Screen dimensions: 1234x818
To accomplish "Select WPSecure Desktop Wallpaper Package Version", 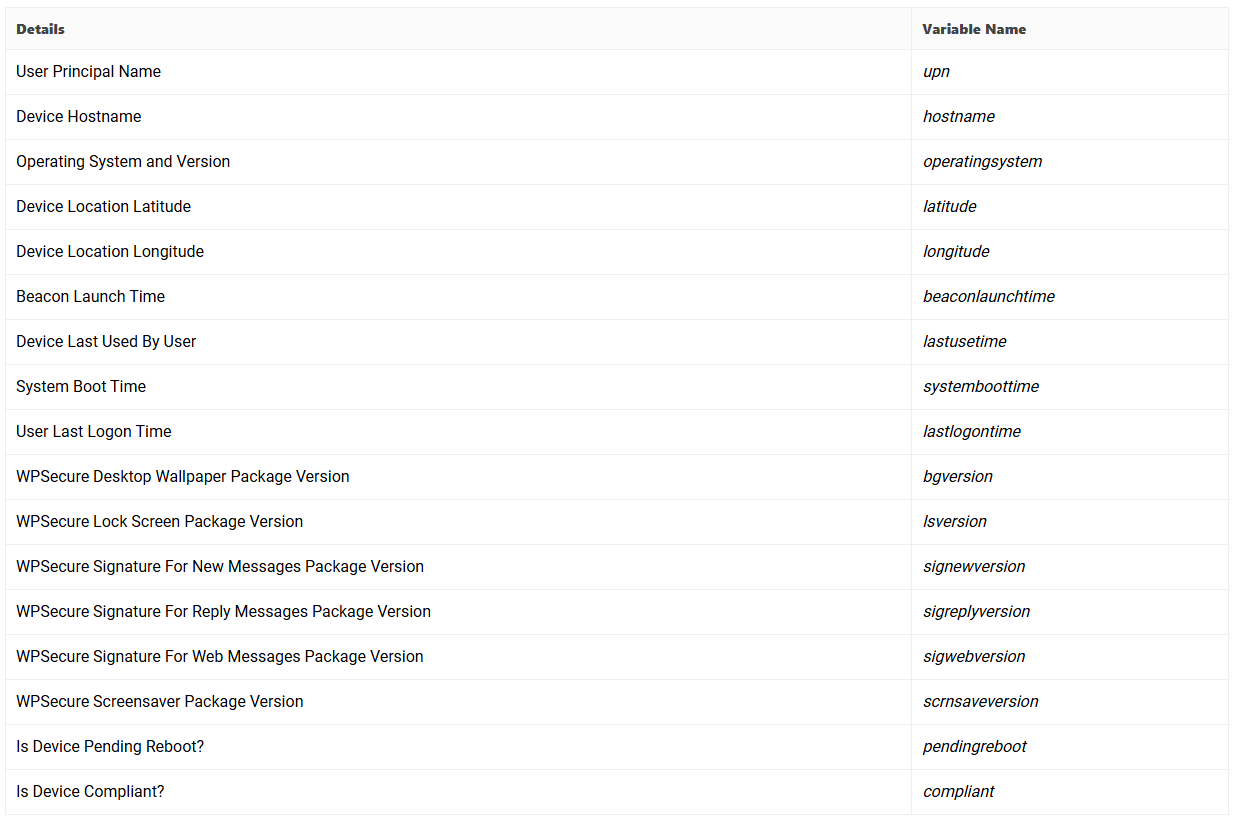I will pos(183,477).
